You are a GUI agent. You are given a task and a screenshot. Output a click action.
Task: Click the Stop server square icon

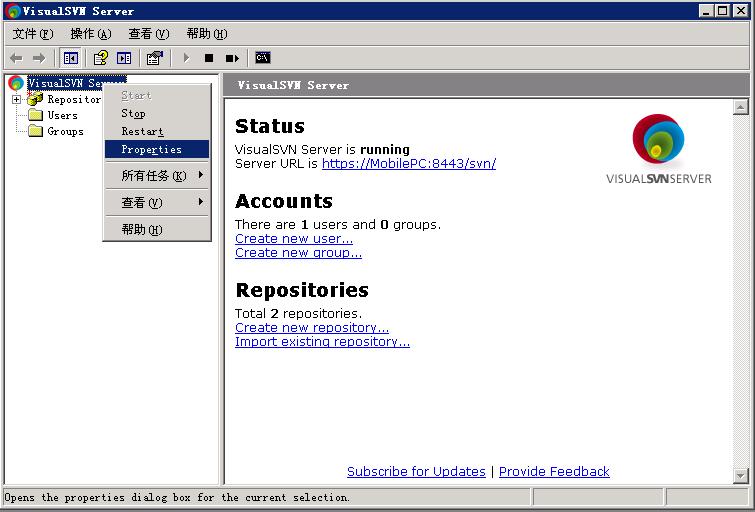click(x=208, y=58)
